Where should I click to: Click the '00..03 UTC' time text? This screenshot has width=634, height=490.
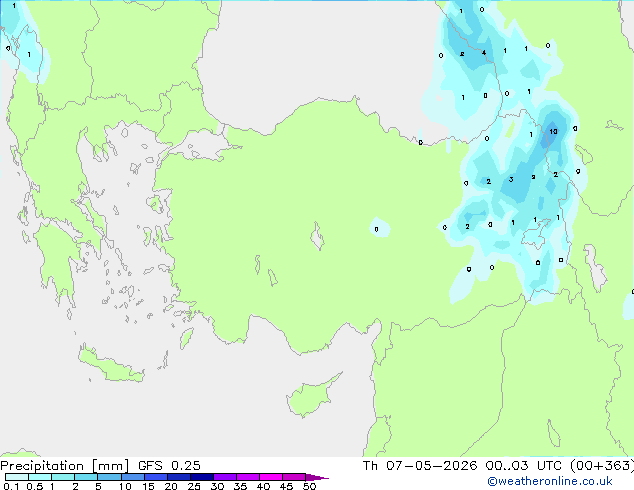tap(524, 466)
